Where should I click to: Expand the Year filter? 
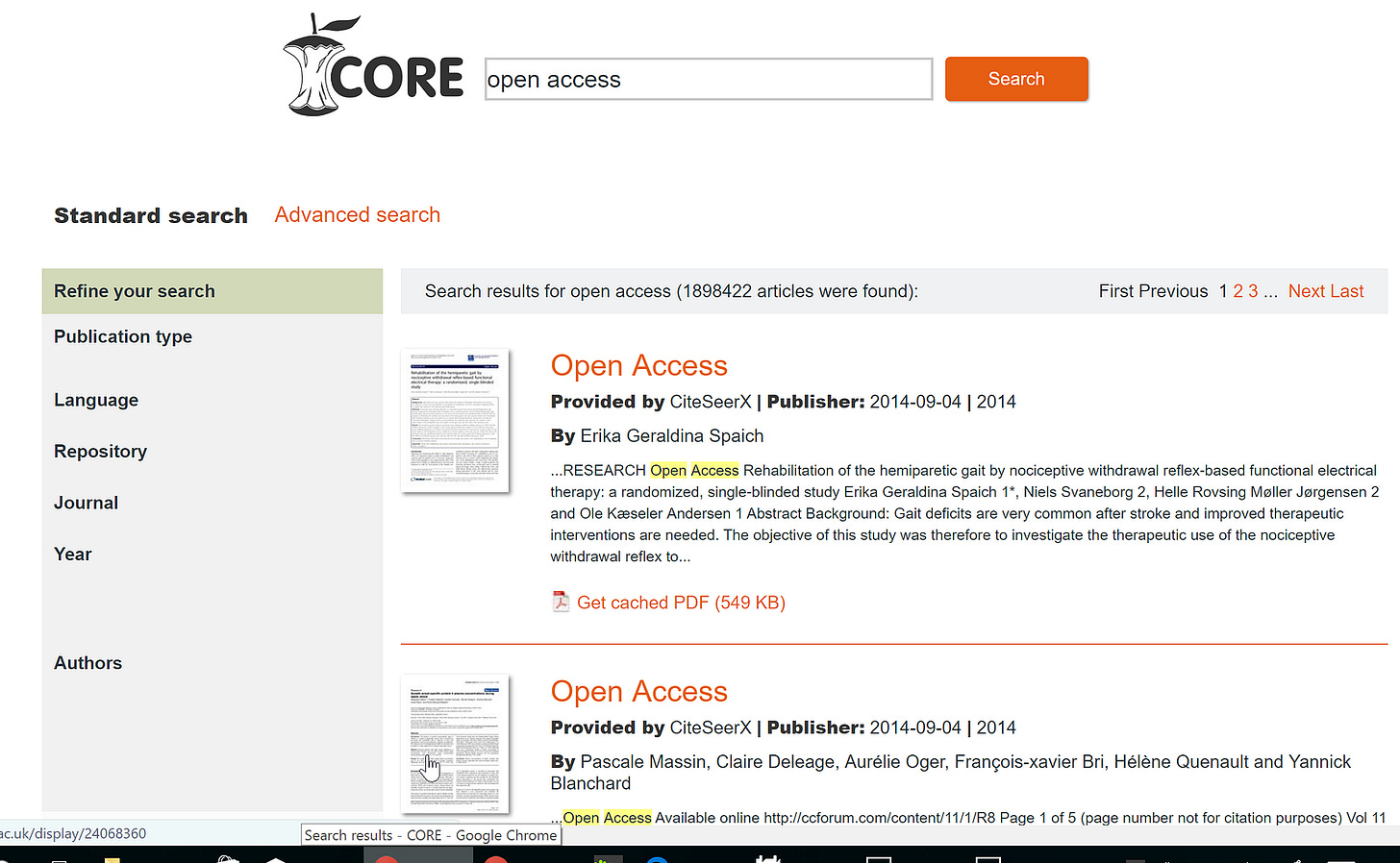(x=73, y=554)
